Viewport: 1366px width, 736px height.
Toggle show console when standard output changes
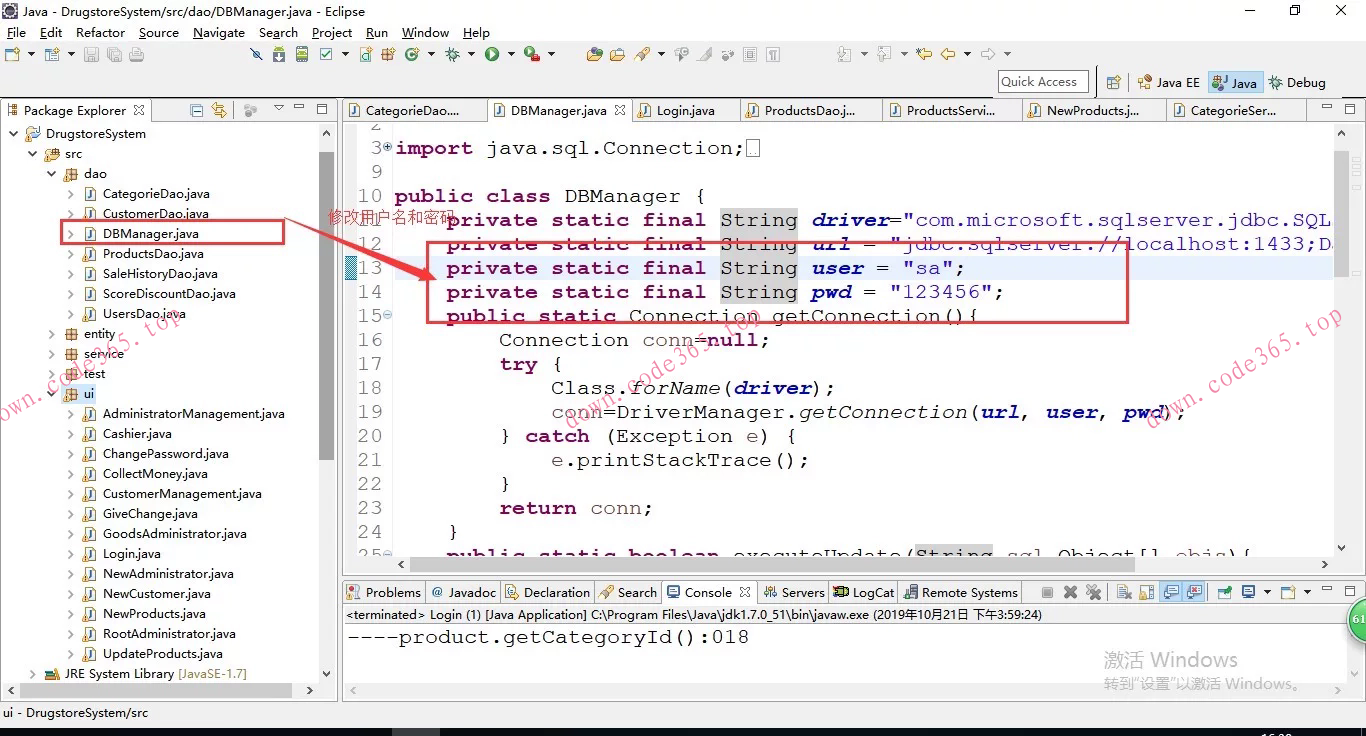point(1171,592)
